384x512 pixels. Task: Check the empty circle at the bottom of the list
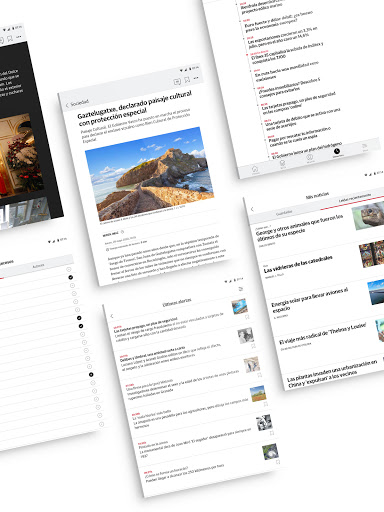[x=102, y=424]
